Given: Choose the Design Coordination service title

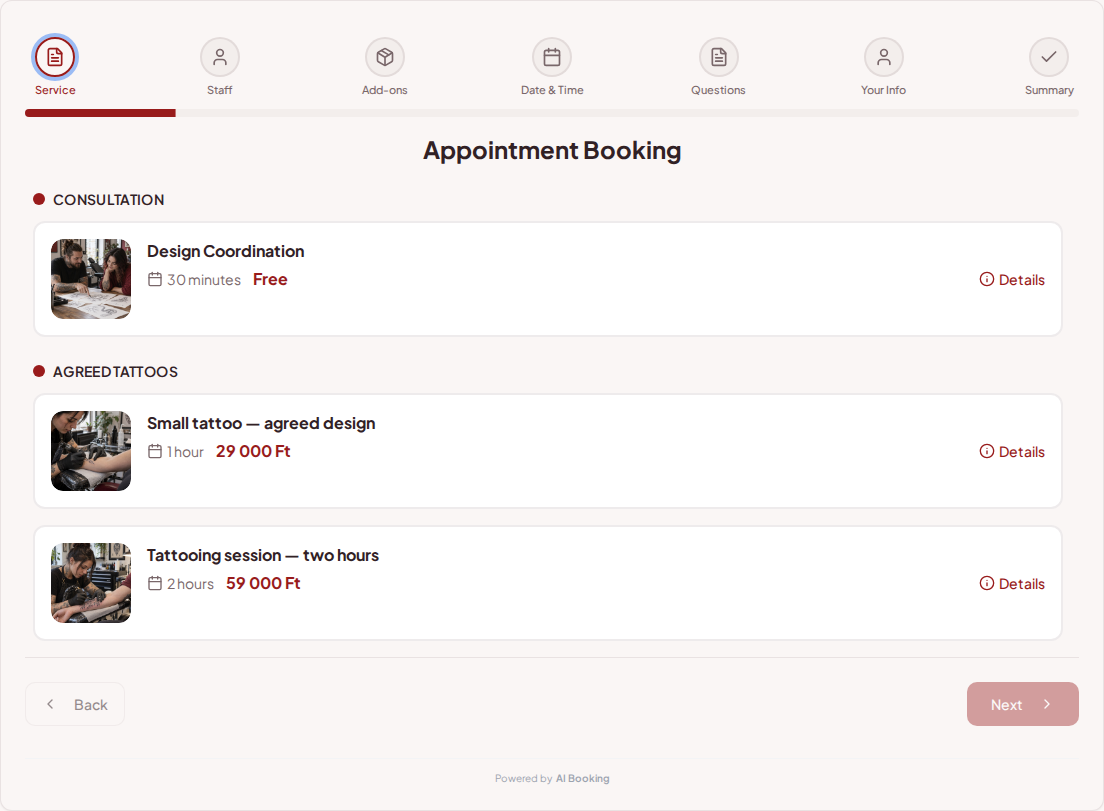Looking at the screenshot, I should tap(225, 251).
